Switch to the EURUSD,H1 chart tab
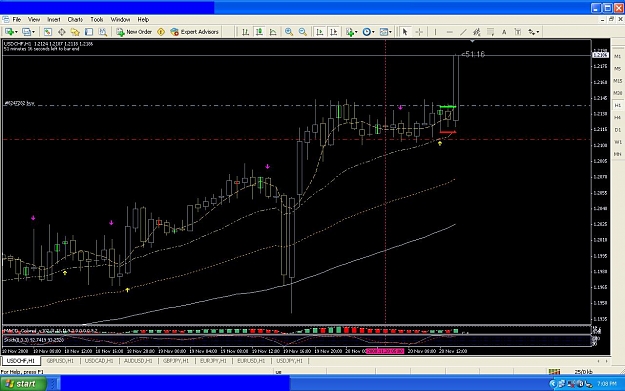 point(251,361)
